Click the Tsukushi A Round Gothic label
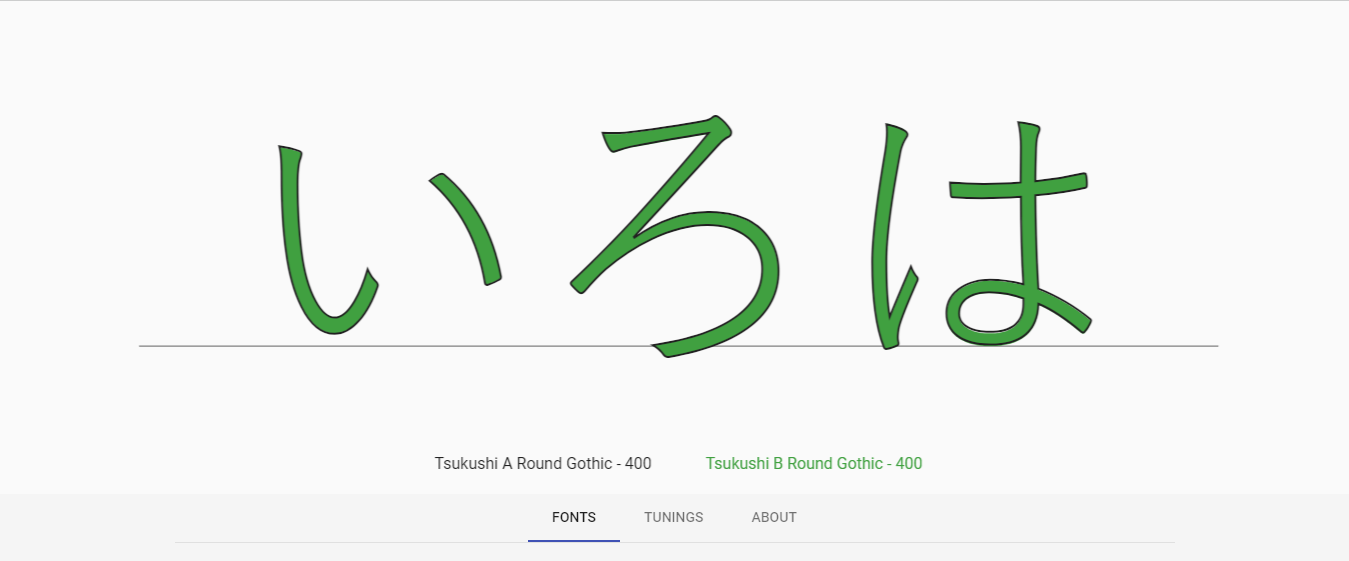The width and height of the screenshot is (1349, 561). 542,463
